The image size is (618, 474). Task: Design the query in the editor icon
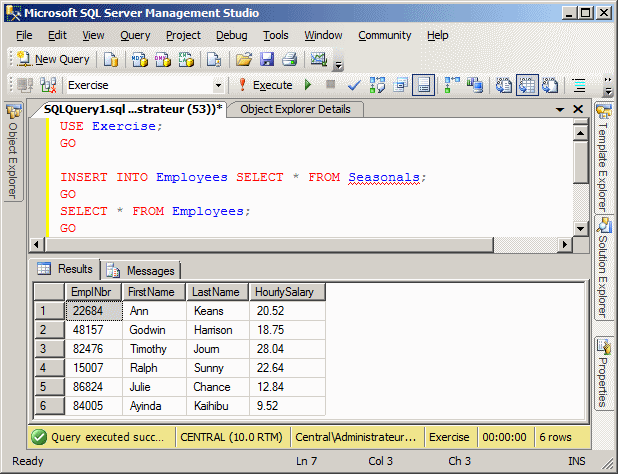[x=400, y=85]
